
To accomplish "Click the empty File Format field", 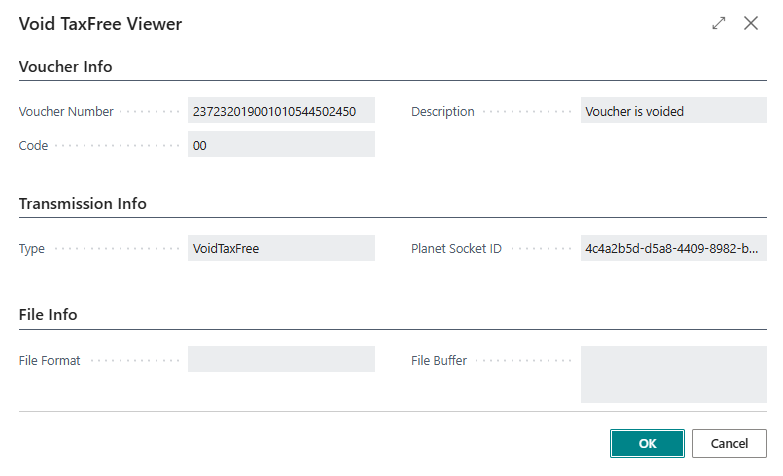I will coord(281,359).
